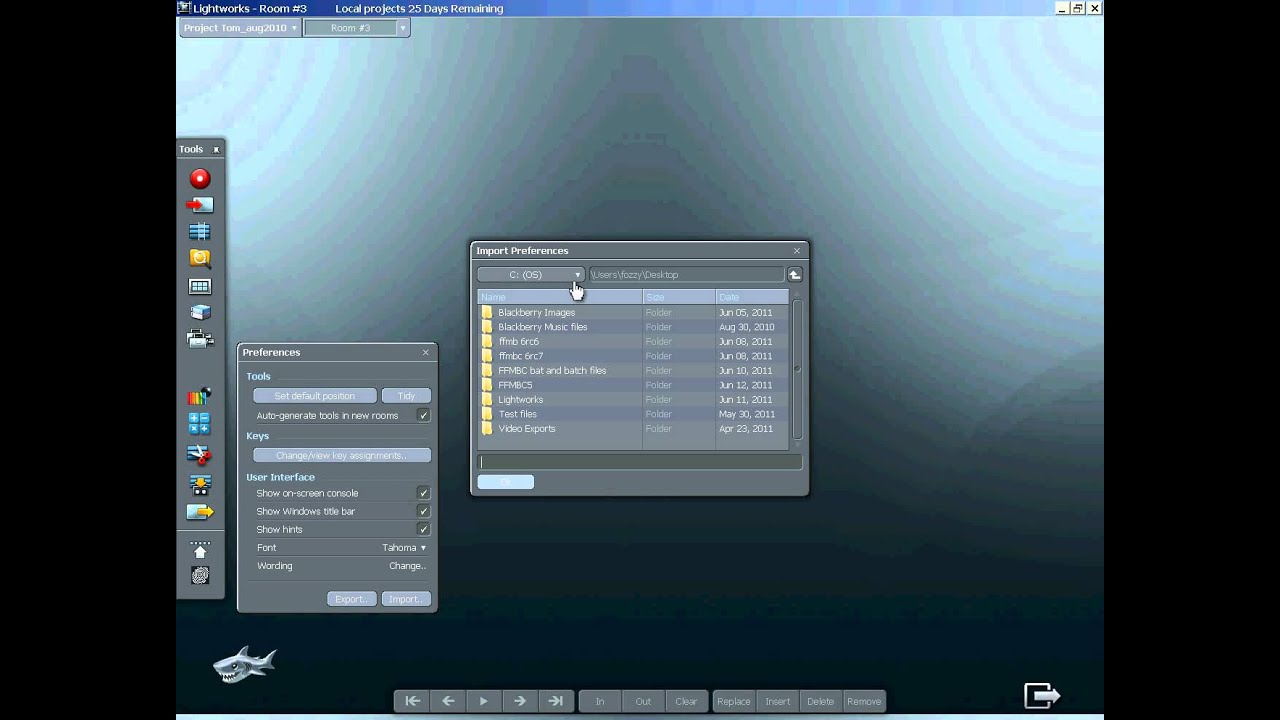Click the white up-arrow tool icon
1280x720 pixels.
[x=200, y=550]
